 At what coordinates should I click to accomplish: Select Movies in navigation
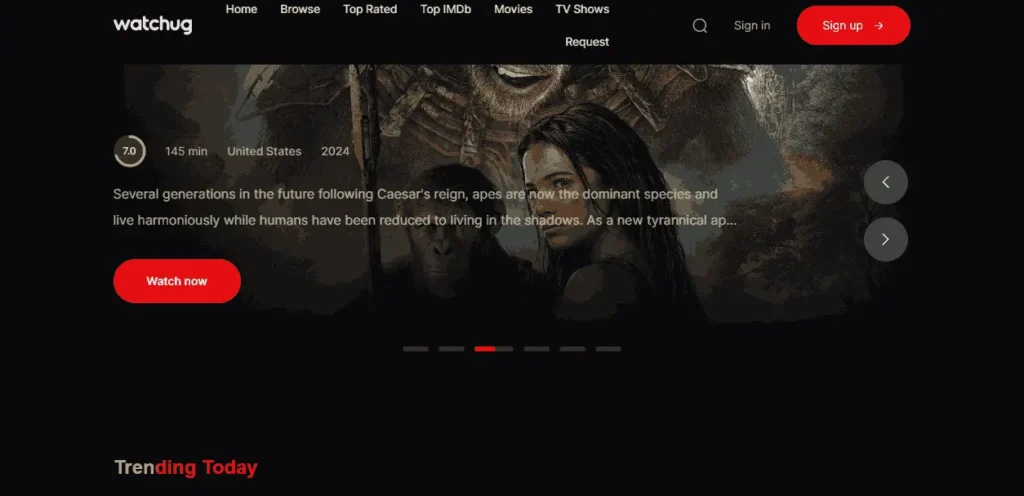513,9
